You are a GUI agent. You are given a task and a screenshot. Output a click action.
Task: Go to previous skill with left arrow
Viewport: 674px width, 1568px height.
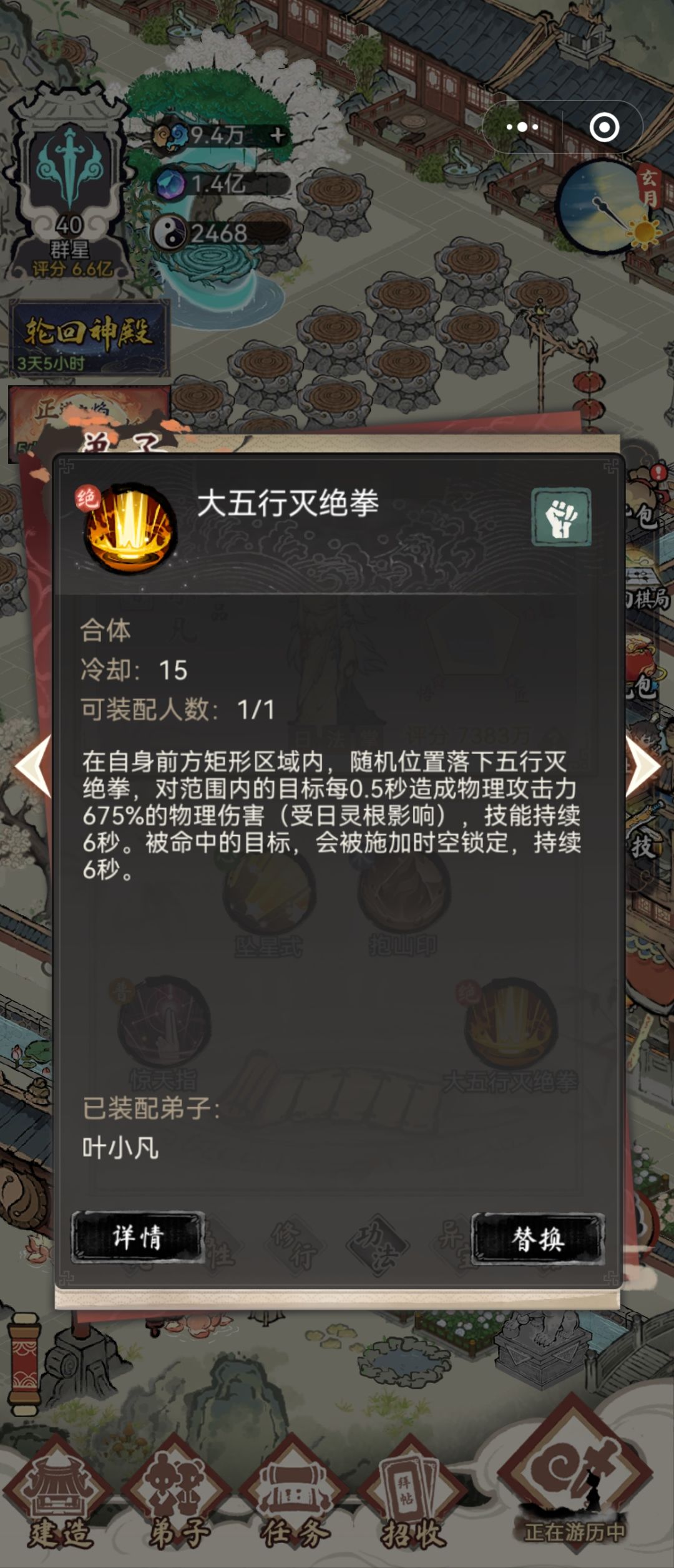32,767
